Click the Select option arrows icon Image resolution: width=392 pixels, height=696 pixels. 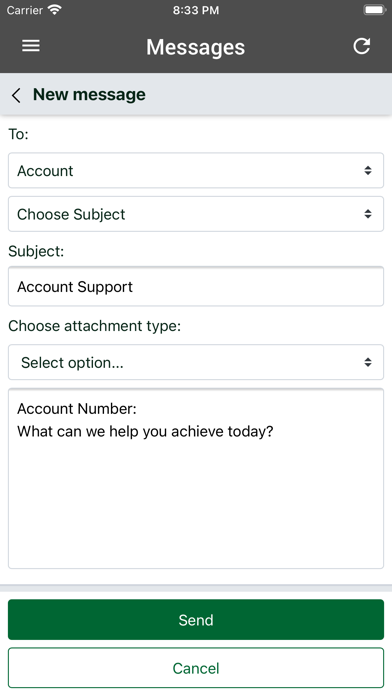368,362
